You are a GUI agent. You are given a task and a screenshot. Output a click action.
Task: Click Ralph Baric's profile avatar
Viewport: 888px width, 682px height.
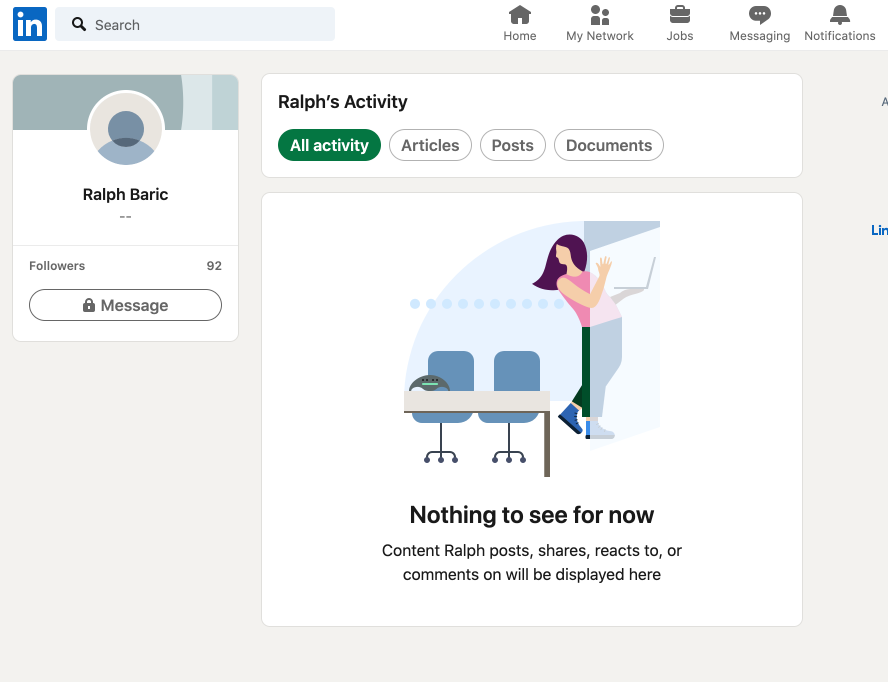pos(126,129)
